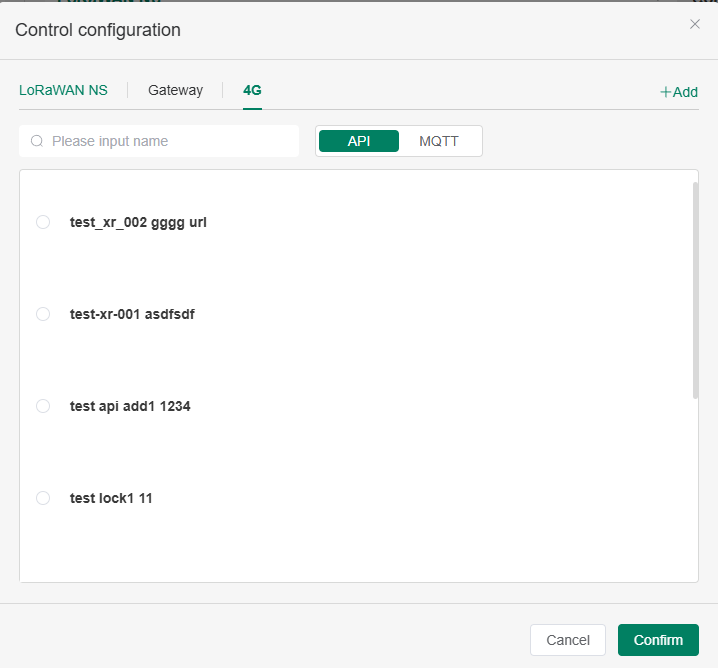Choose the test-xr-001 asdfsdf radio button
The width and height of the screenshot is (718, 668).
(43, 314)
